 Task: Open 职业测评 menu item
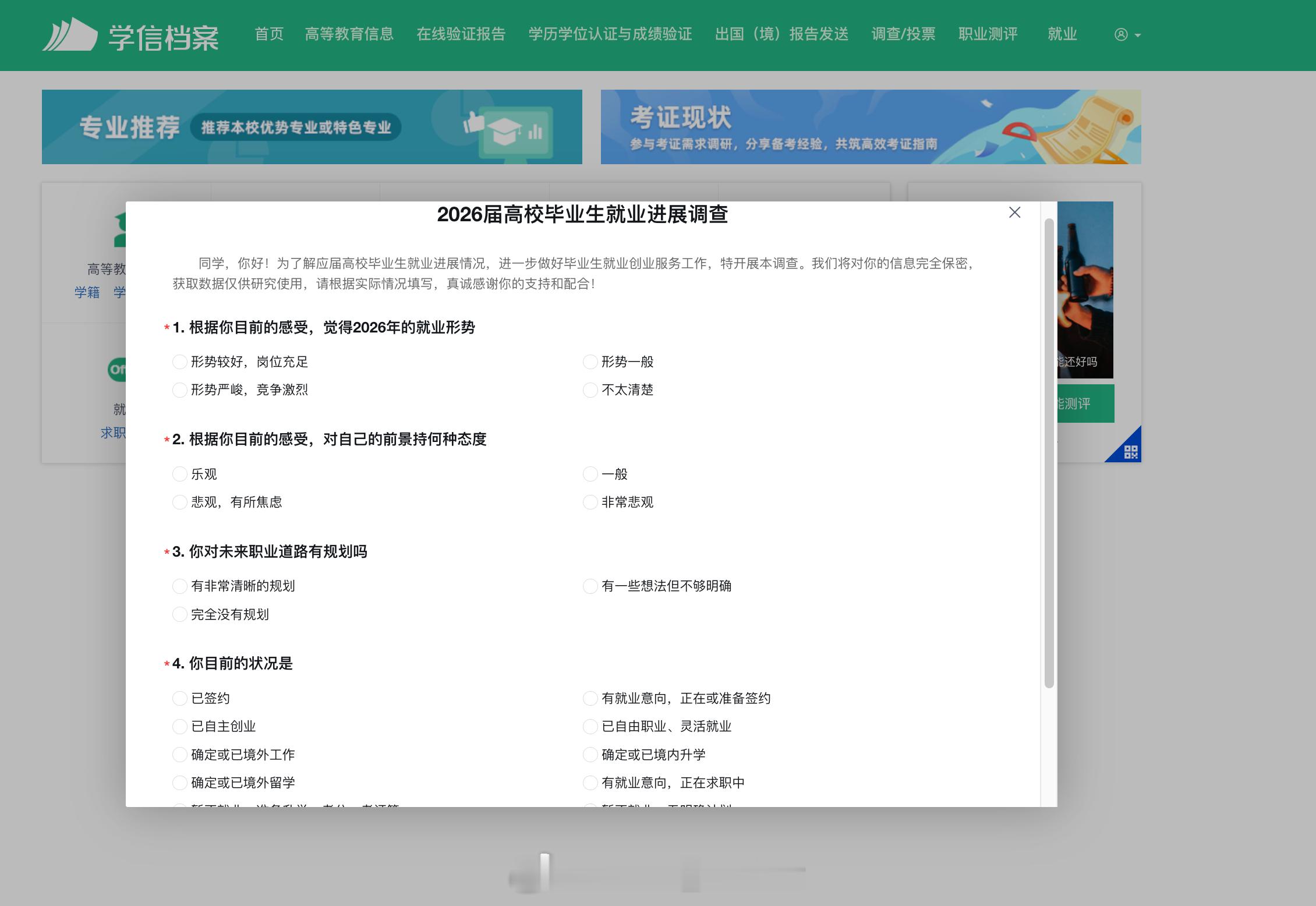(988, 34)
